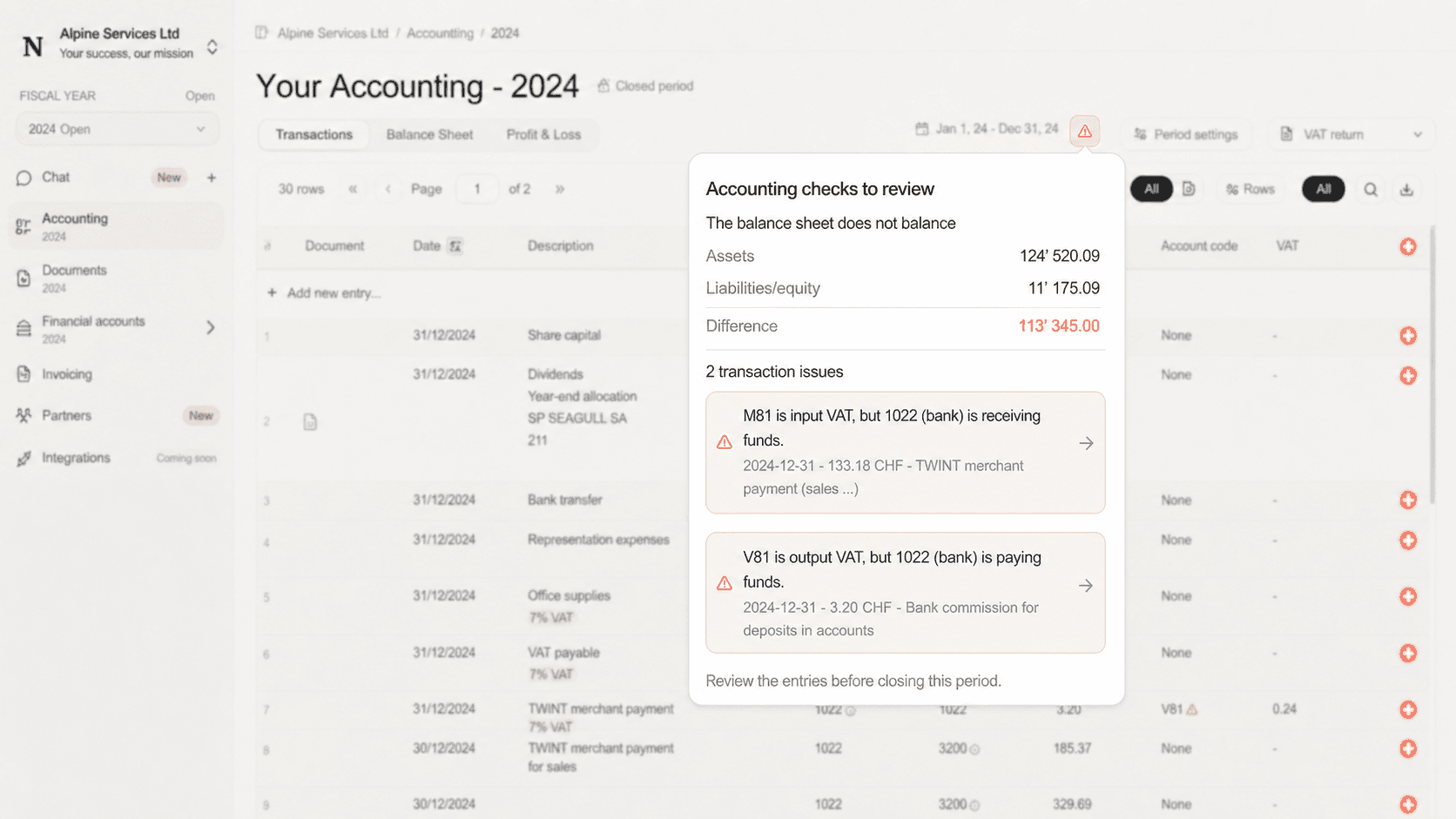The width and height of the screenshot is (1456, 819).
Task: Expand the Financial accounts submenu chevron
Action: point(211,328)
